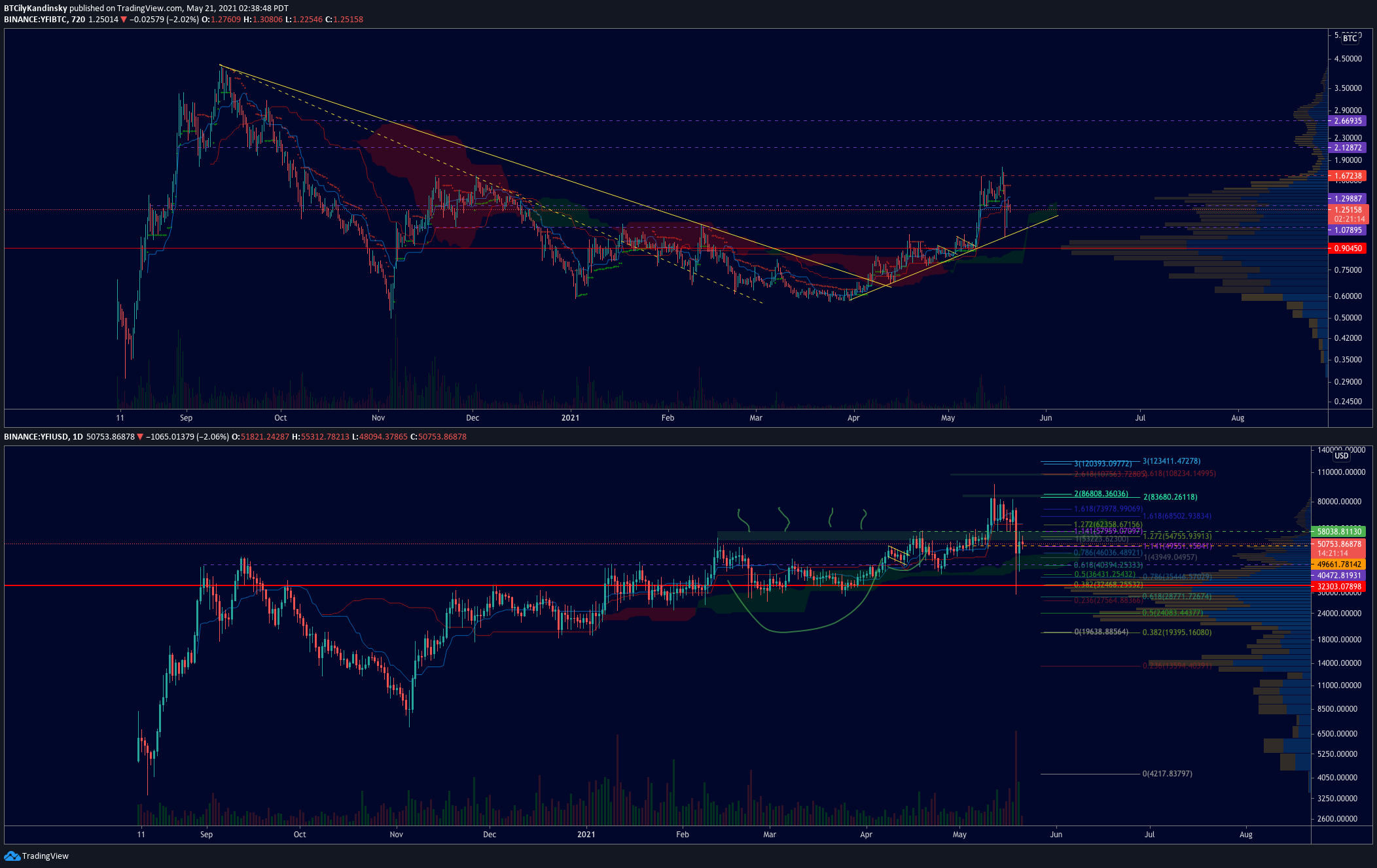Click the YFIBTC high value H:1.30806
Viewport: 1377px width, 868px height.
click(x=263, y=20)
